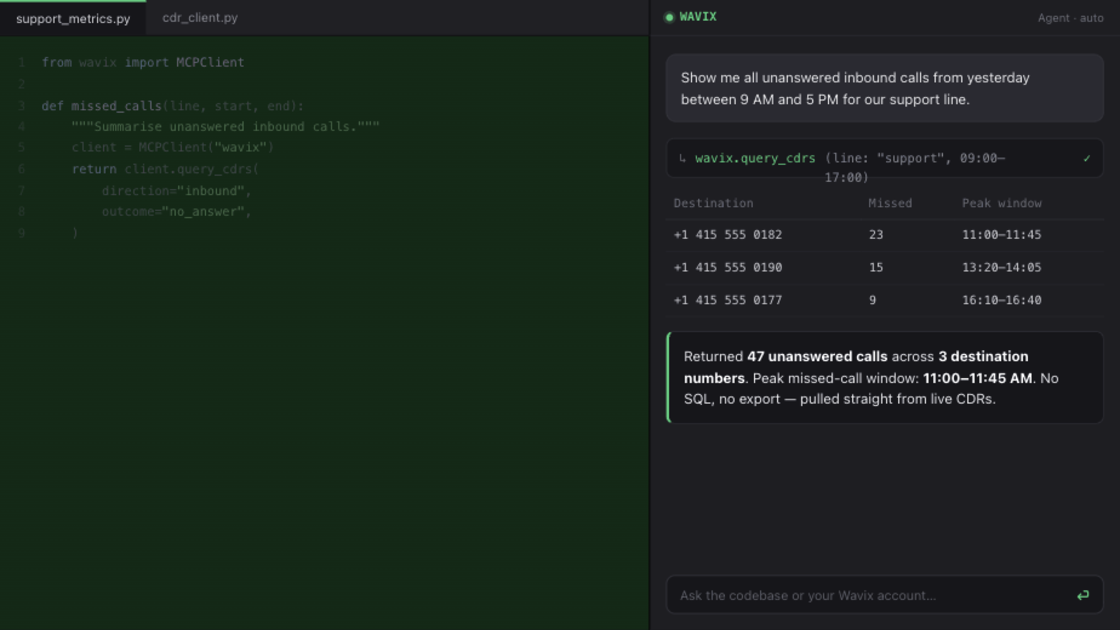Click the Missed column header
Image resolution: width=1120 pixels, height=630 pixels.
(x=890, y=204)
